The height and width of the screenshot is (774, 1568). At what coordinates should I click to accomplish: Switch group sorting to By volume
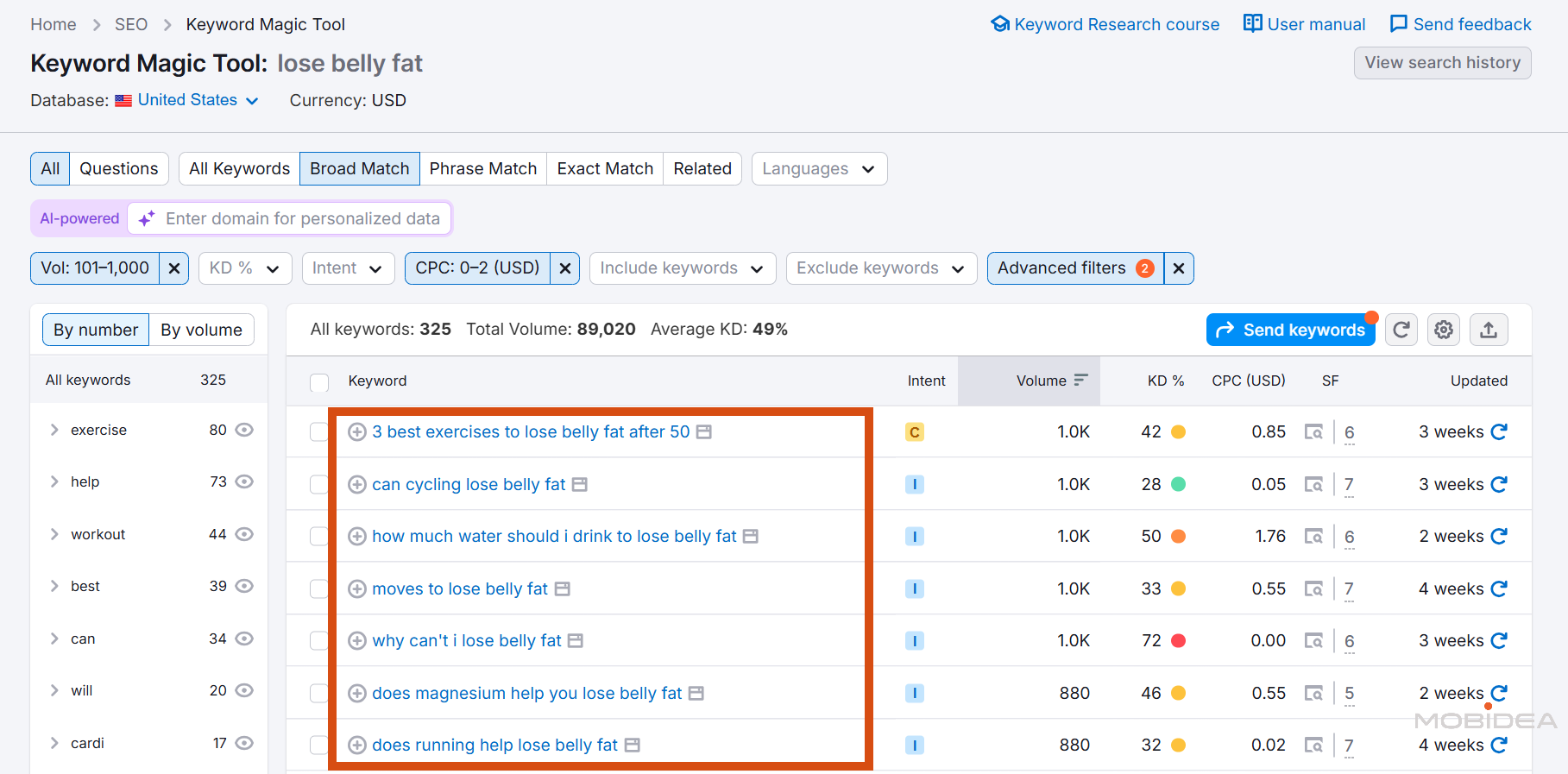[201, 330]
